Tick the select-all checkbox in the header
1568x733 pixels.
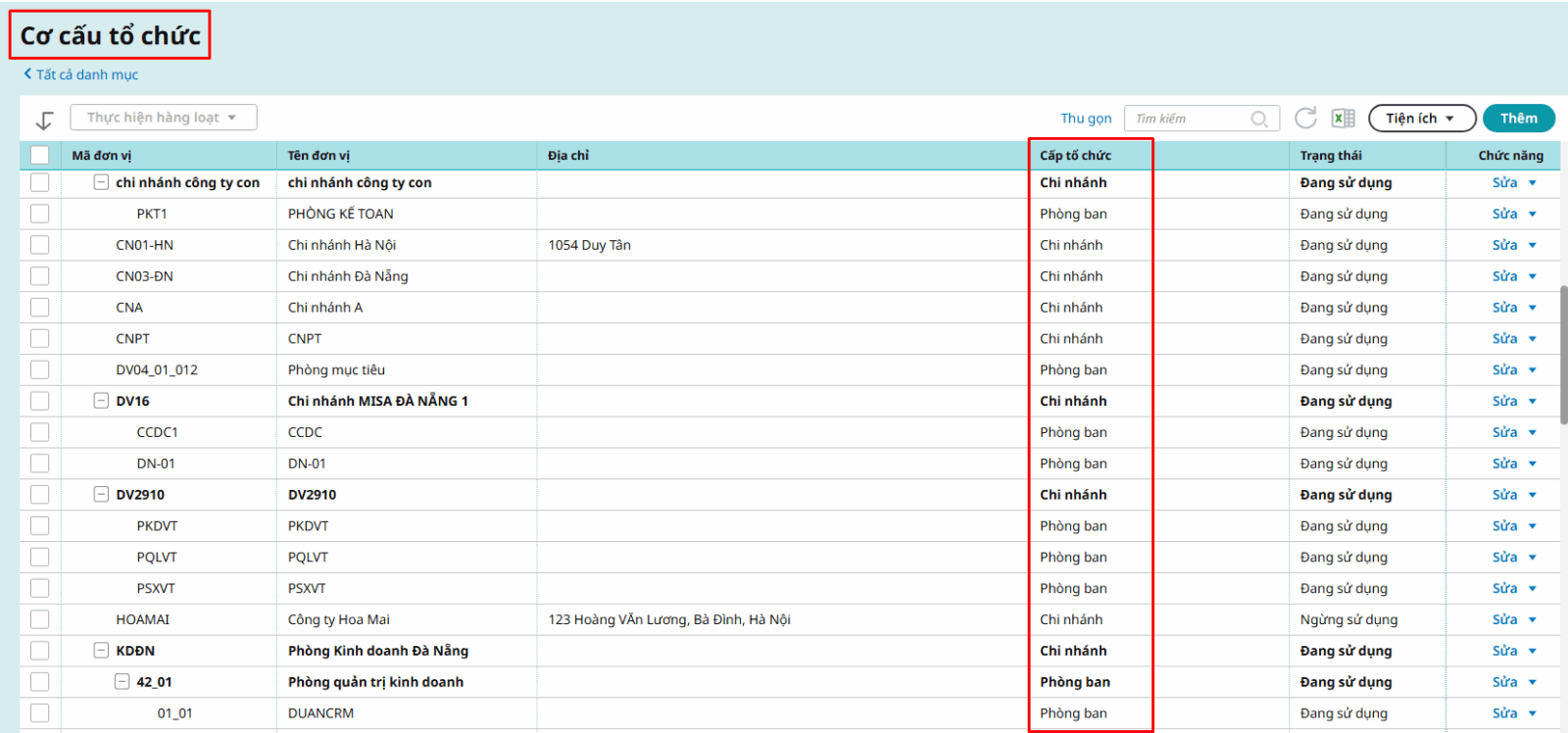pyautogui.click(x=39, y=155)
